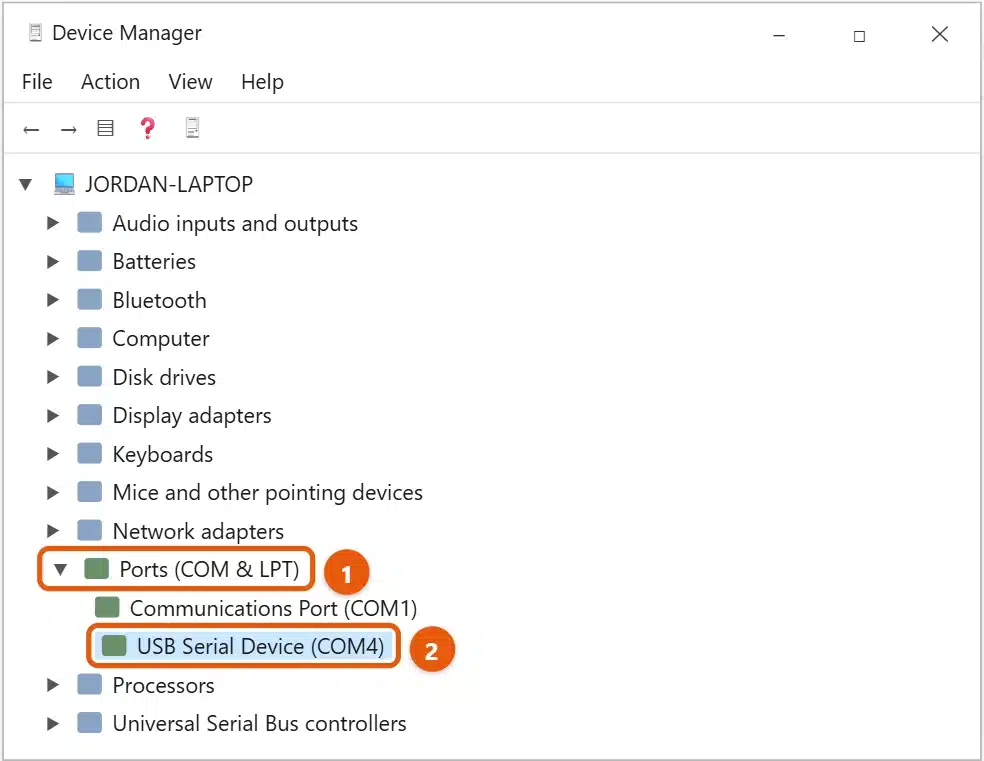This screenshot has width=984, height=761.
Task: Click the Keyboards category icon
Action: pyautogui.click(x=90, y=454)
